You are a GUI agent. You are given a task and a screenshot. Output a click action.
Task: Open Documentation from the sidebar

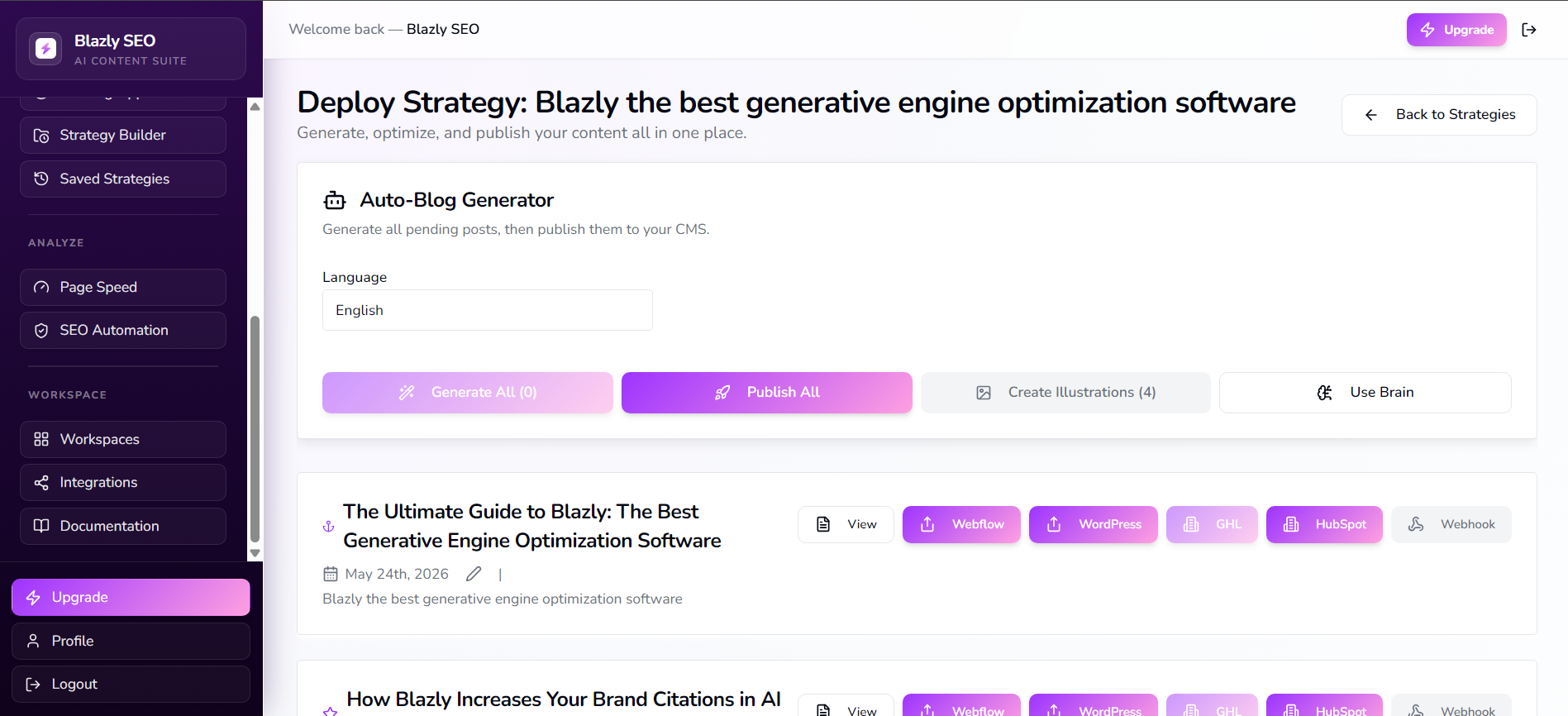(123, 526)
